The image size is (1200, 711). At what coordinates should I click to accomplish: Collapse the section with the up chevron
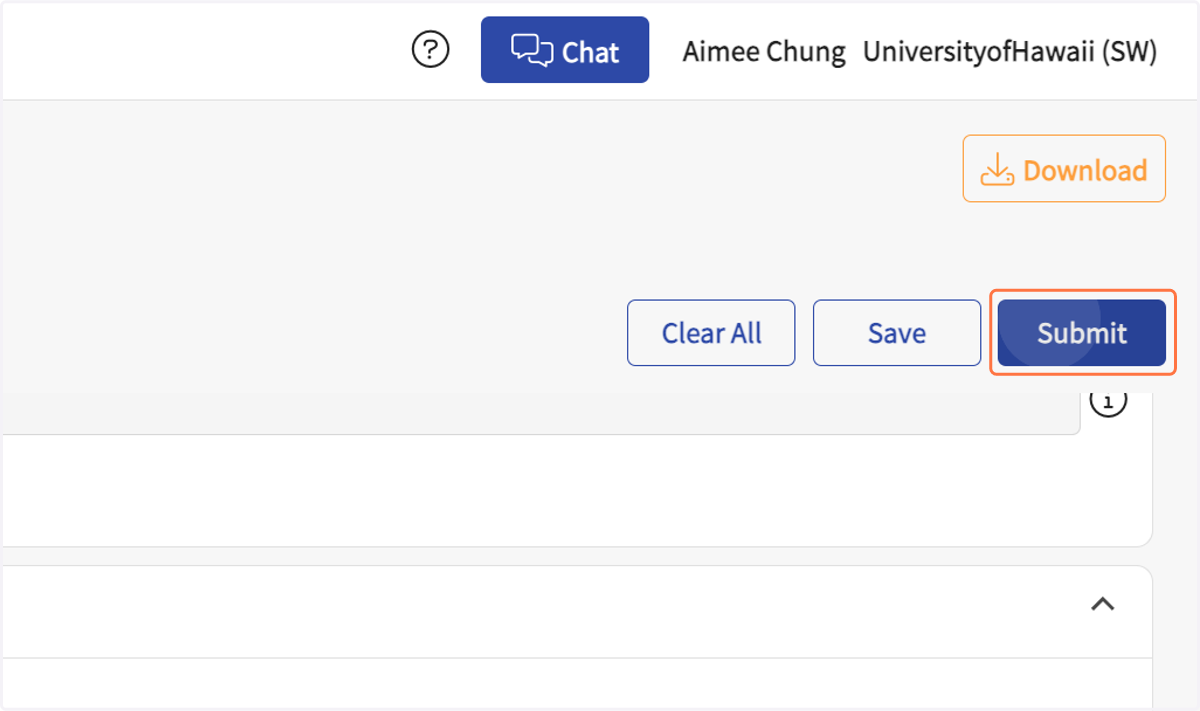tap(1102, 604)
